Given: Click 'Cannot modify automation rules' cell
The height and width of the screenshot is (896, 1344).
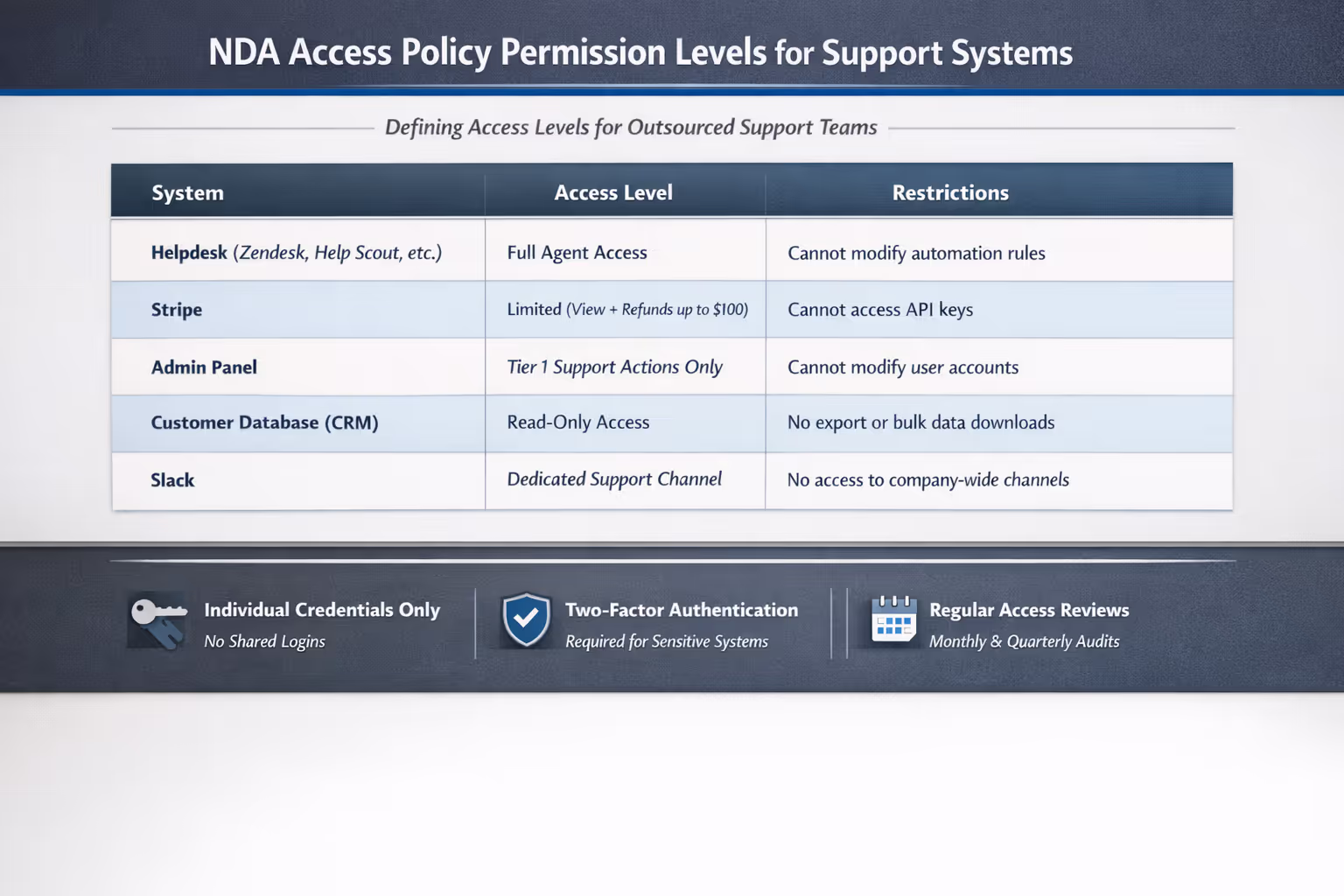Looking at the screenshot, I should point(999,250).
